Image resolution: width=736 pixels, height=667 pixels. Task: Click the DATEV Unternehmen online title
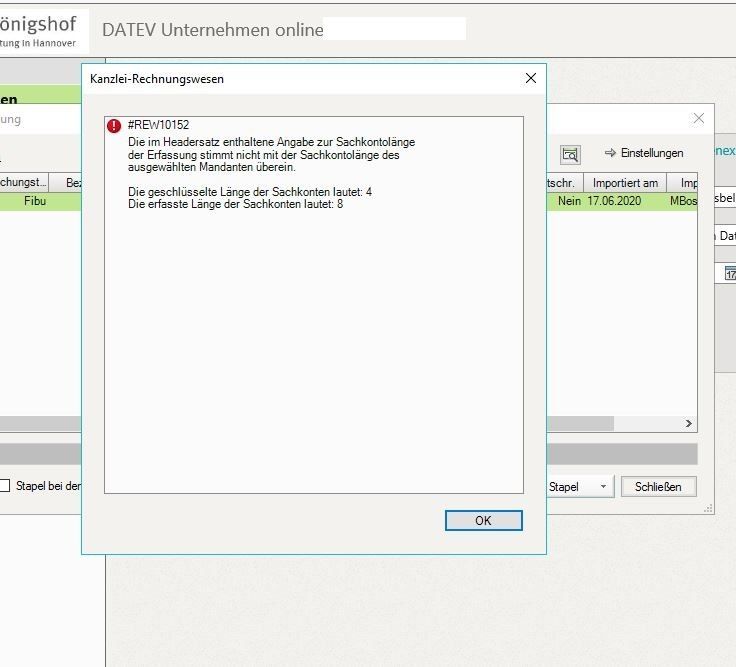(213, 30)
